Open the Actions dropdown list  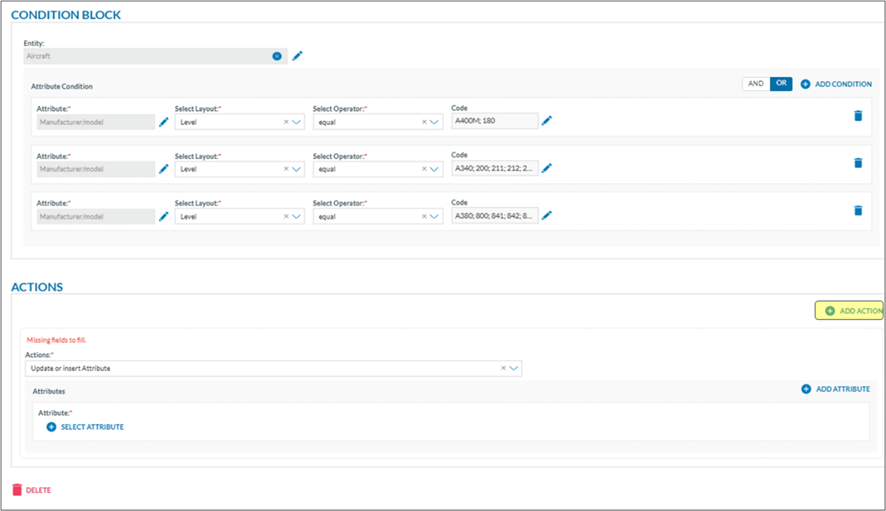pos(514,368)
